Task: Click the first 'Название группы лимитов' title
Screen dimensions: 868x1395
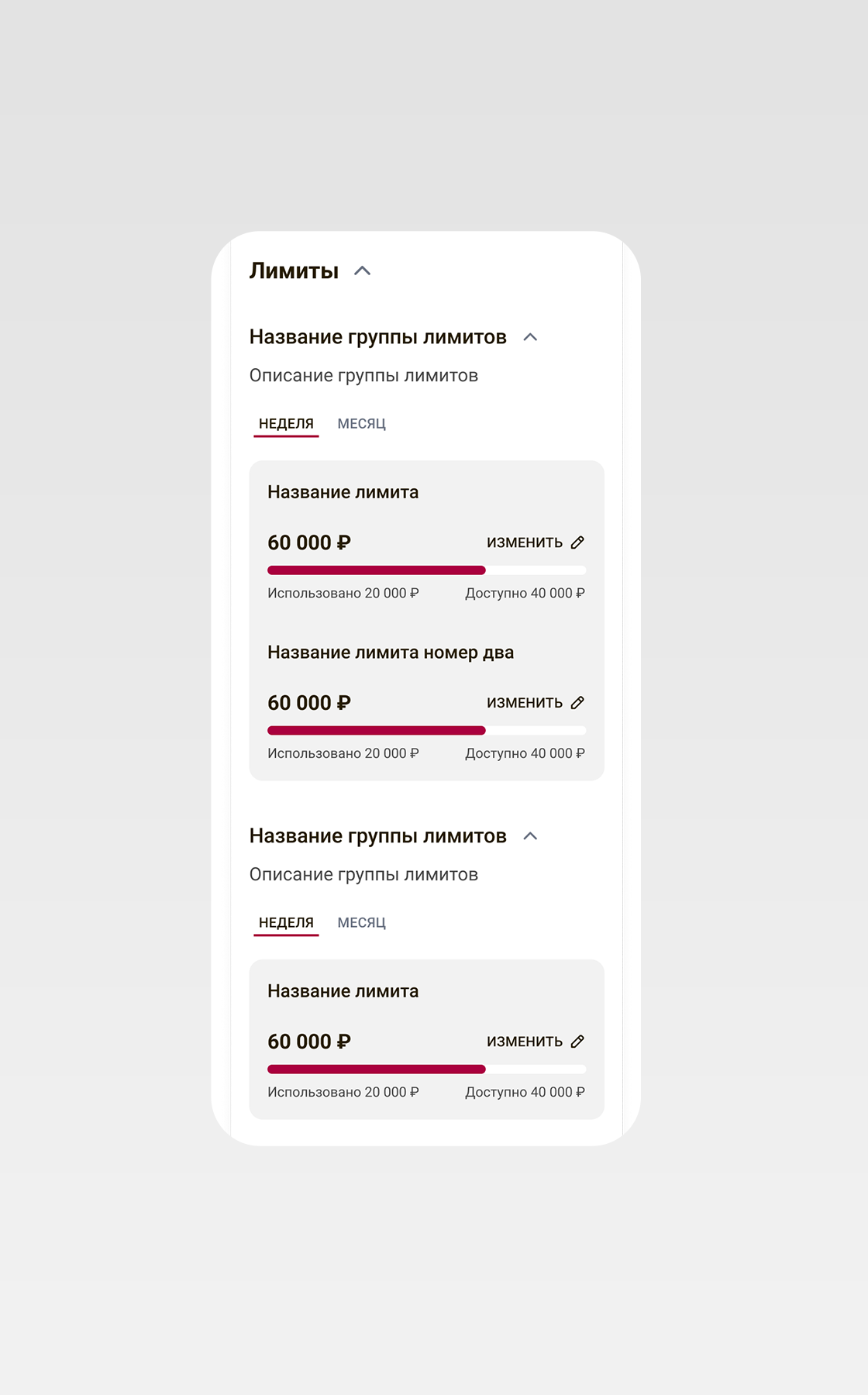Action: [377, 337]
